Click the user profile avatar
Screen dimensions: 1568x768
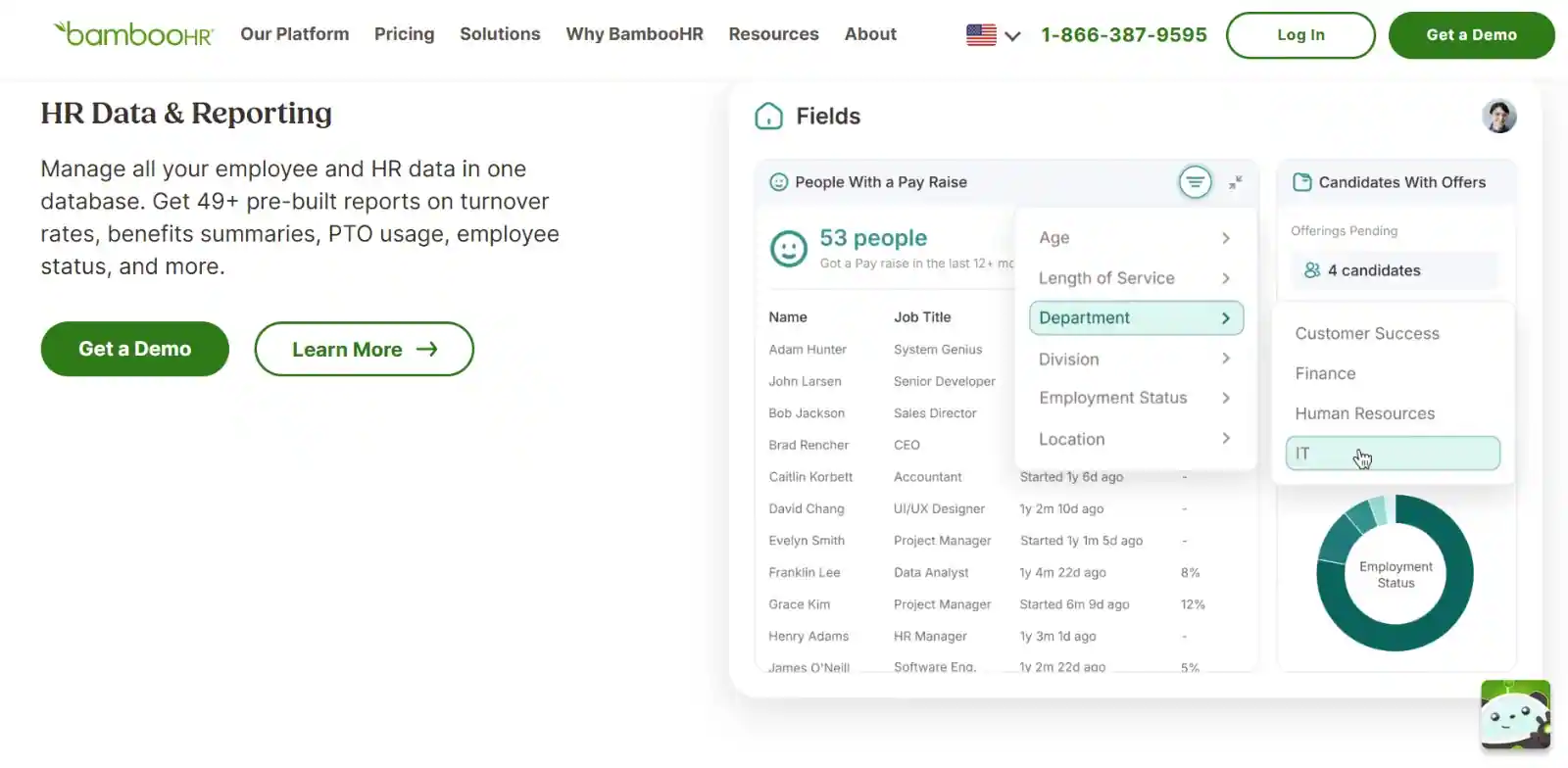click(1498, 117)
